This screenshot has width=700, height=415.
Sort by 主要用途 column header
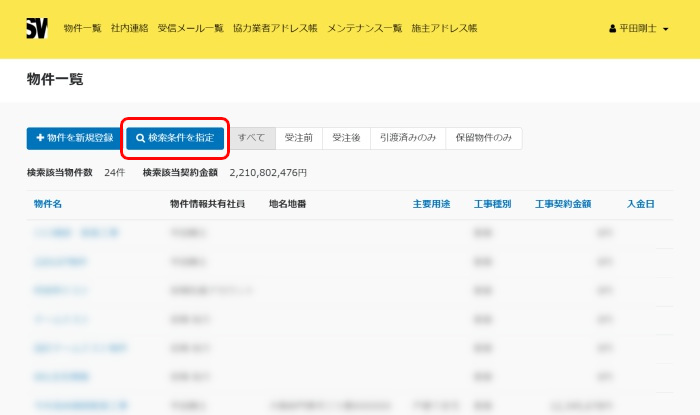pos(431,204)
